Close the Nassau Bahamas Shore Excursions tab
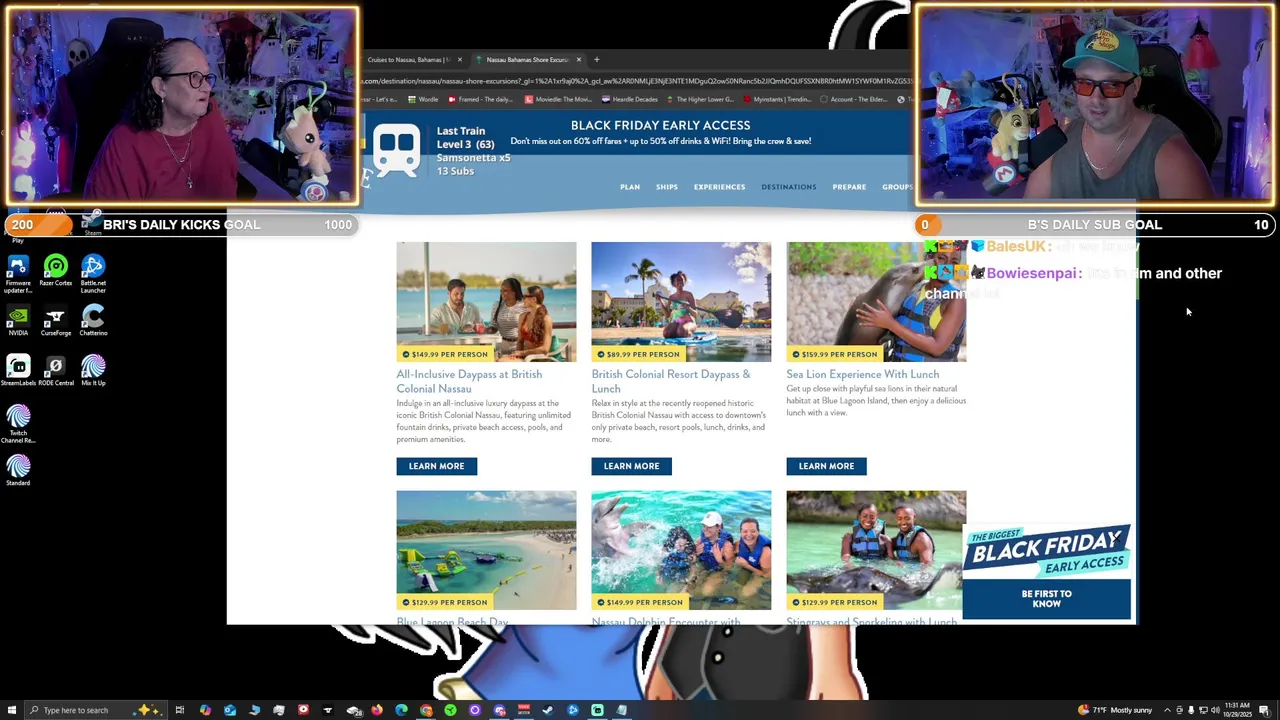The width and height of the screenshot is (1280, 720). click(579, 59)
